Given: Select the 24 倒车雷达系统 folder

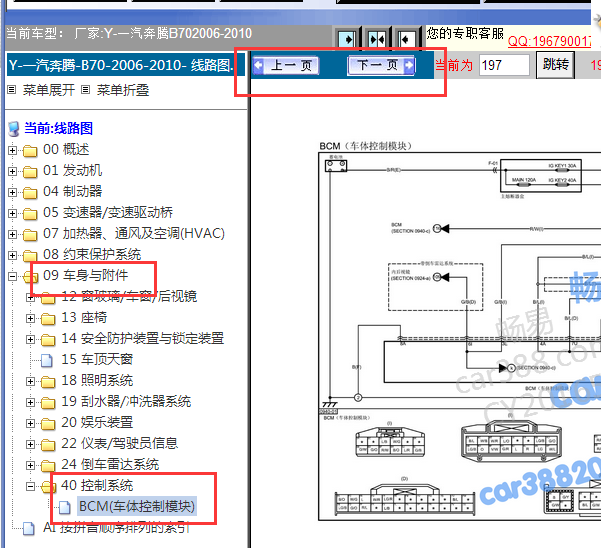Looking at the screenshot, I should (x=110, y=464).
